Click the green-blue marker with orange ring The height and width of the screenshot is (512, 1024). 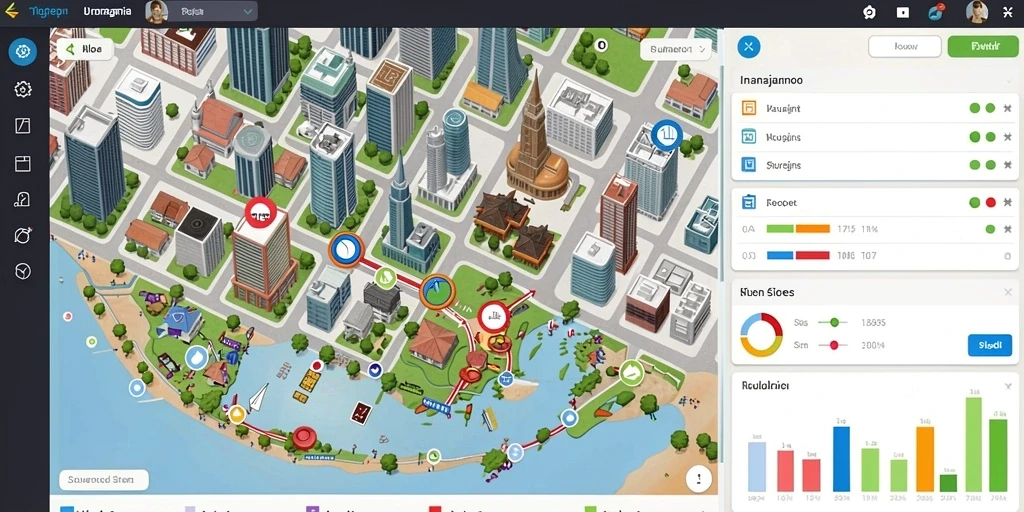tap(436, 291)
